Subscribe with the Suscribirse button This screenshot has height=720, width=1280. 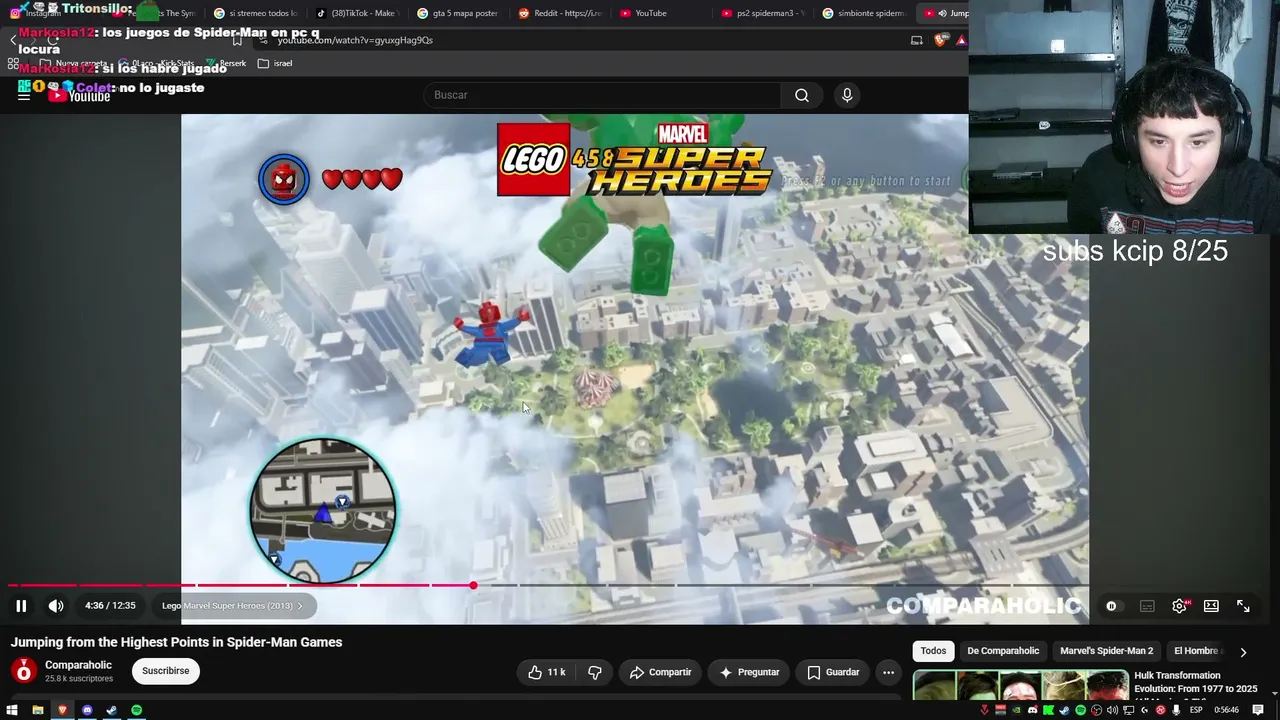coord(165,671)
